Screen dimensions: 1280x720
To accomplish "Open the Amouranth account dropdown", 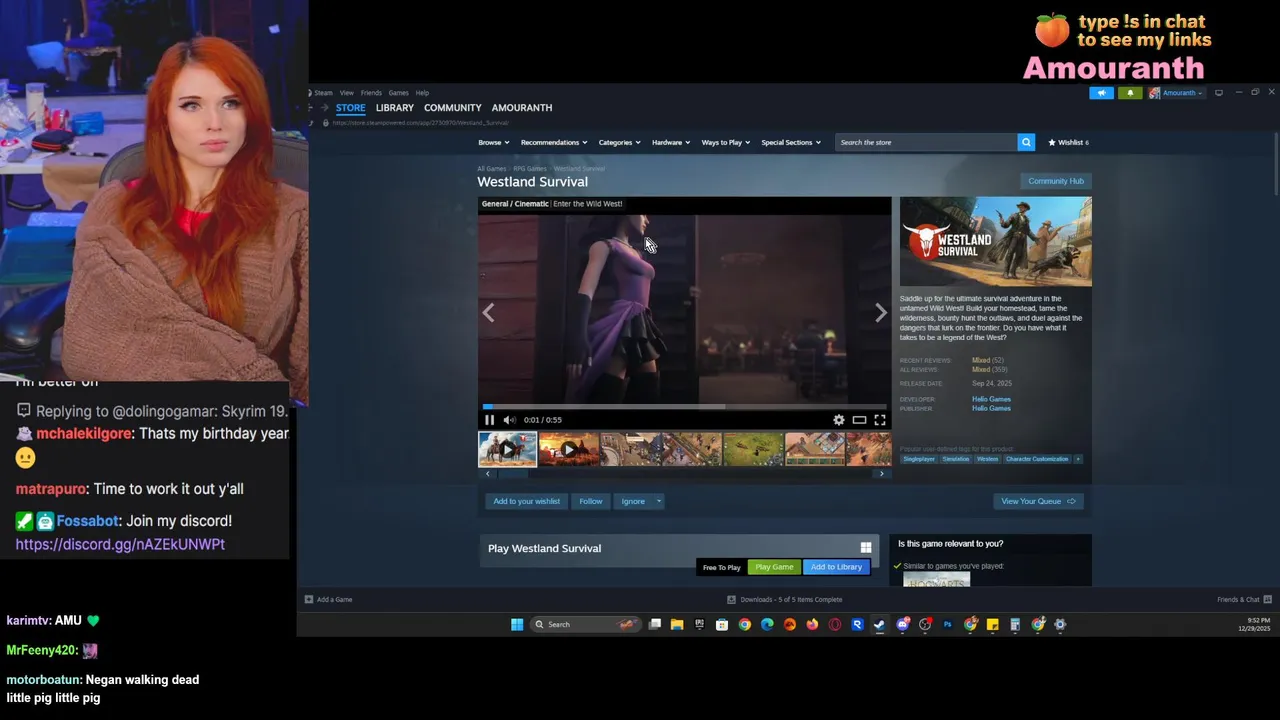I will pos(1176,93).
